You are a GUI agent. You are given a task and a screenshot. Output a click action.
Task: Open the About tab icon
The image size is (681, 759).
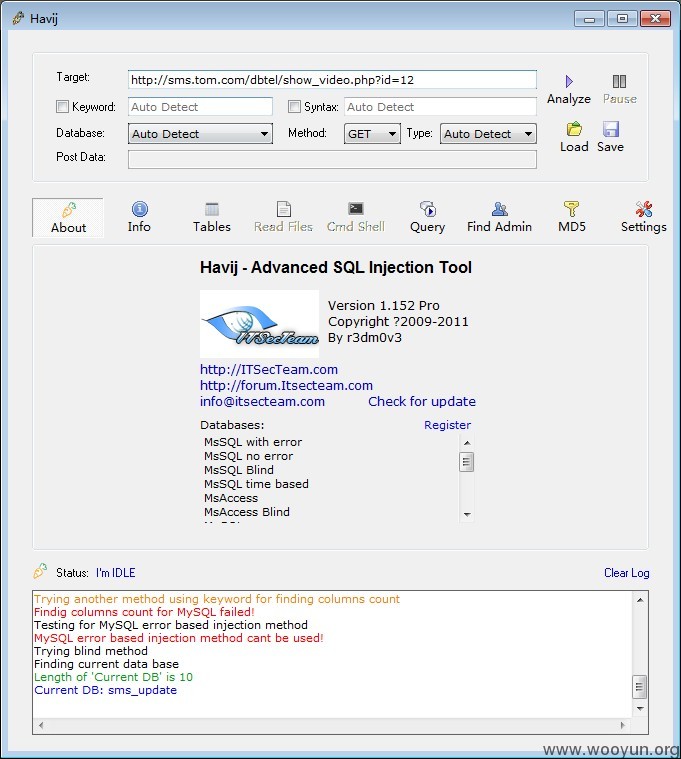[68, 210]
